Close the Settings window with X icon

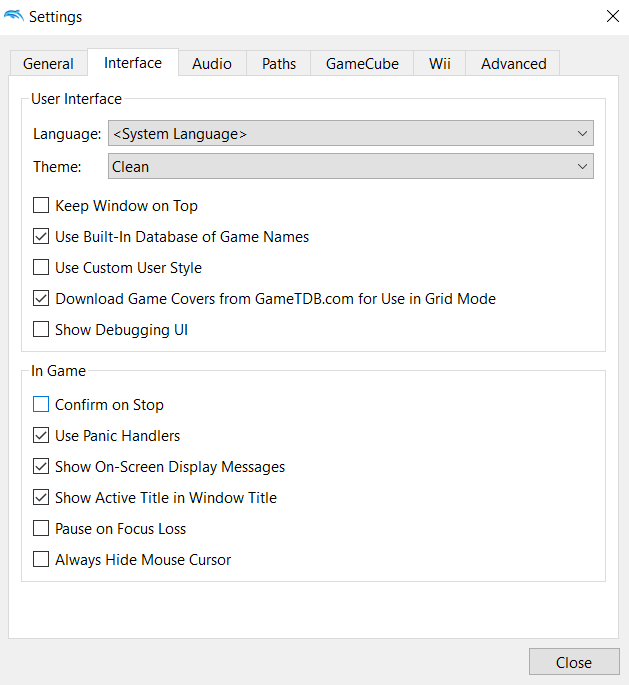pos(612,16)
